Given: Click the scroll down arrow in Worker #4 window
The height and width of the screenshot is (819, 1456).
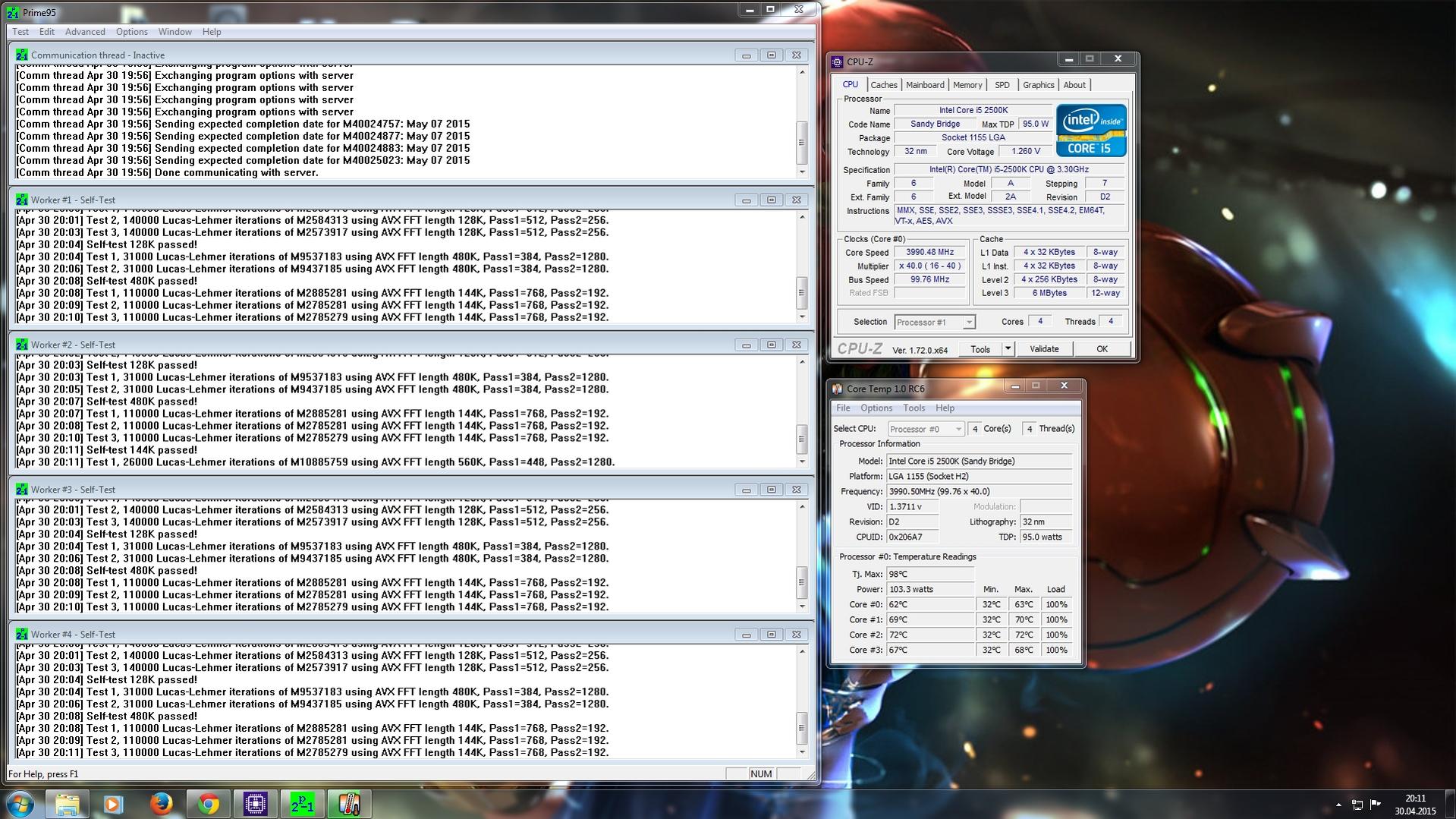Looking at the screenshot, I should coord(802,751).
